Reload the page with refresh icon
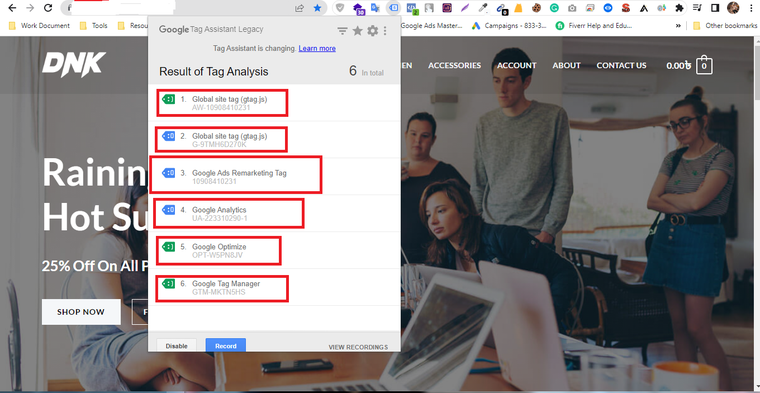Image resolution: width=760 pixels, height=393 pixels. [x=48, y=8]
